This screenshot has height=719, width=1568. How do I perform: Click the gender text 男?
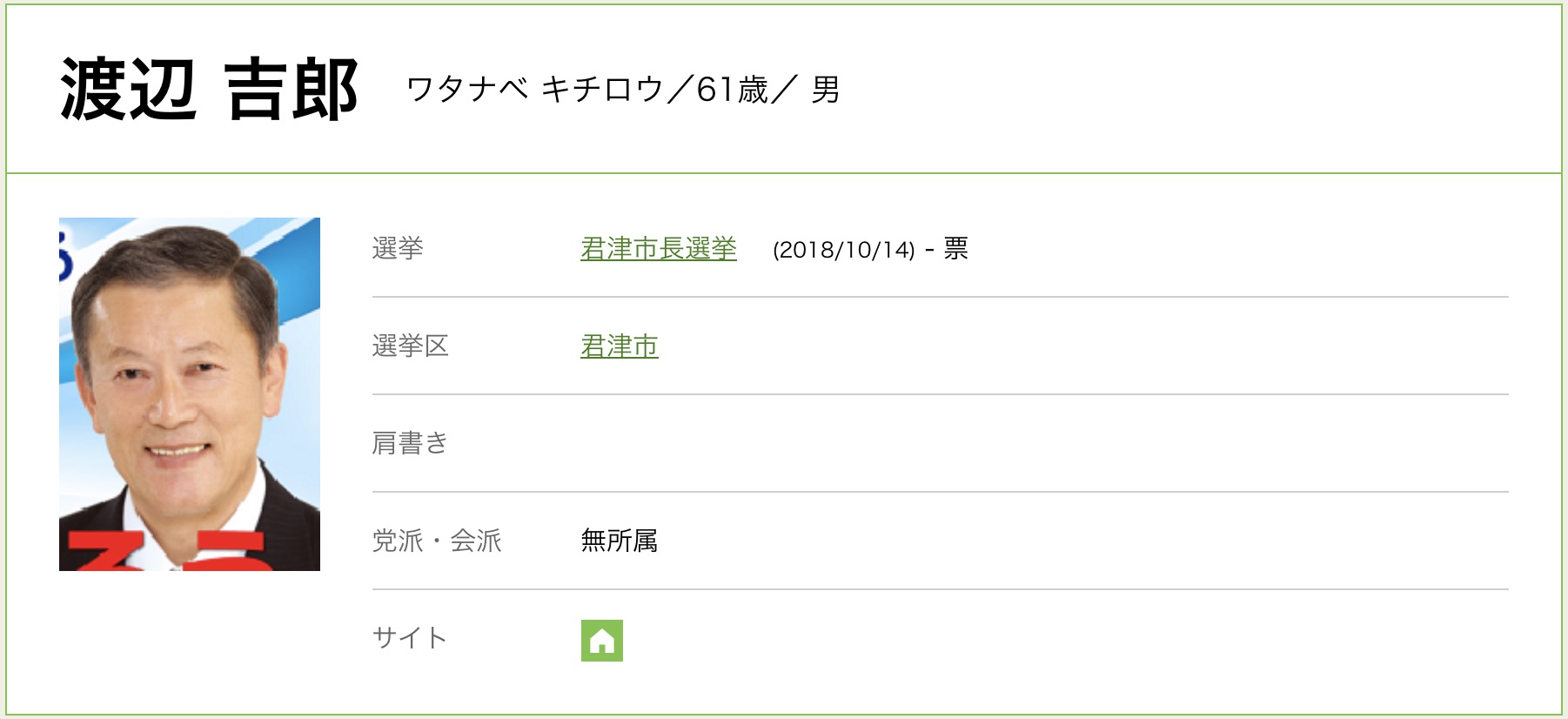825,90
